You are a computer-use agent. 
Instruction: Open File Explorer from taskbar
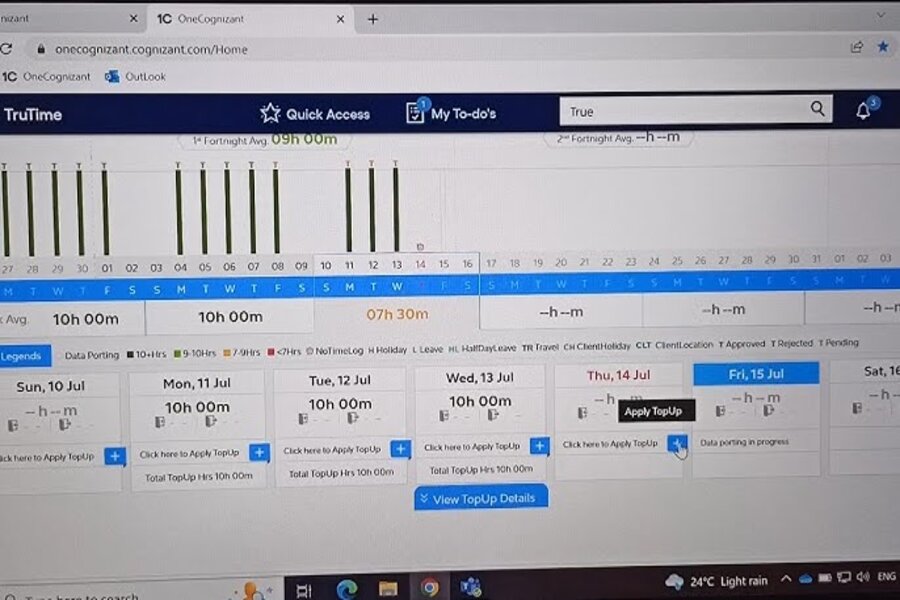click(388, 589)
